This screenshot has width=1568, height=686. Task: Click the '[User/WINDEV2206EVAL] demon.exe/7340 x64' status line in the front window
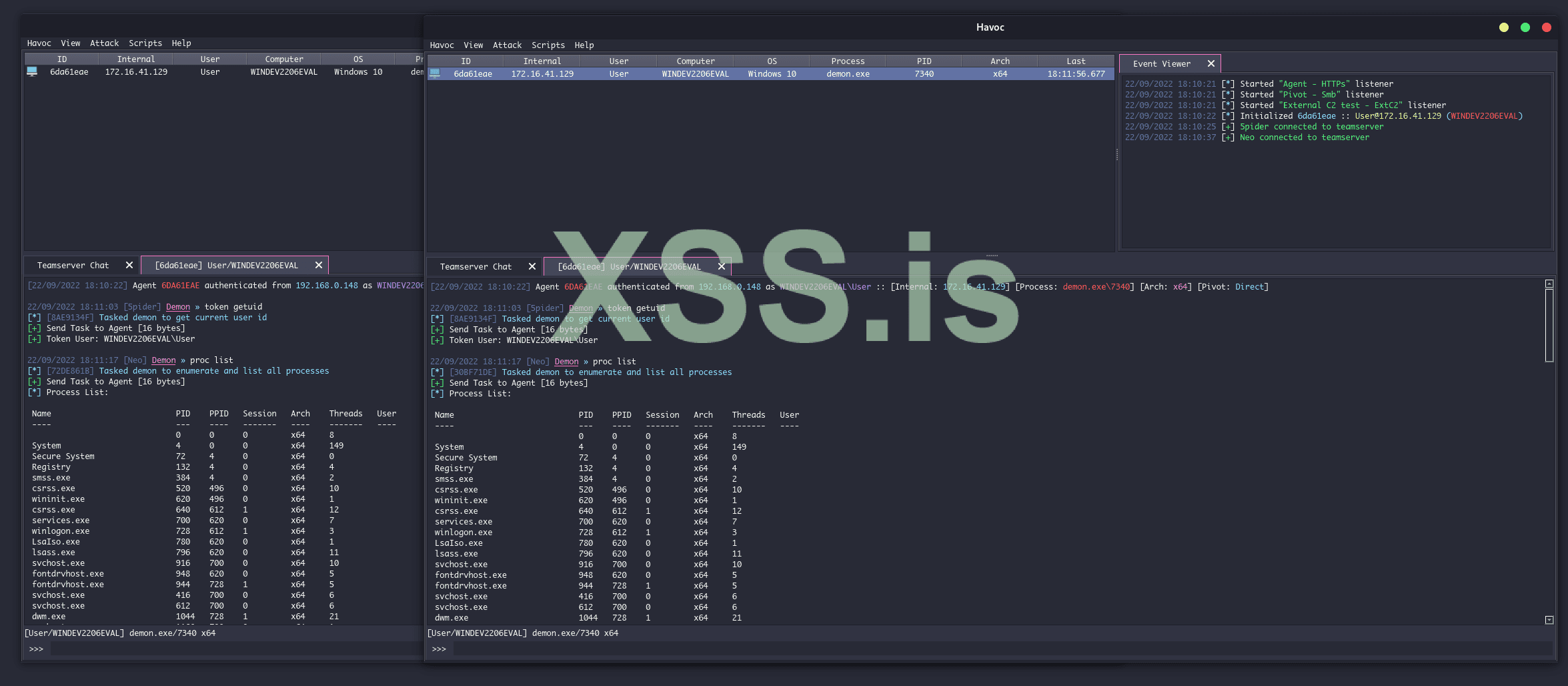pyautogui.click(x=523, y=633)
